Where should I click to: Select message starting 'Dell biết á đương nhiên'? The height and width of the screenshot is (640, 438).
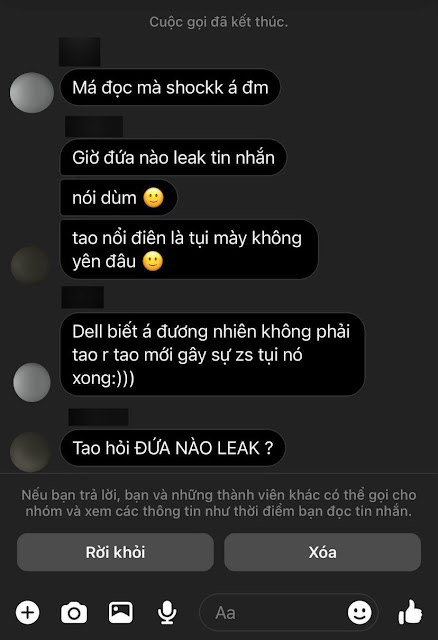click(x=212, y=354)
